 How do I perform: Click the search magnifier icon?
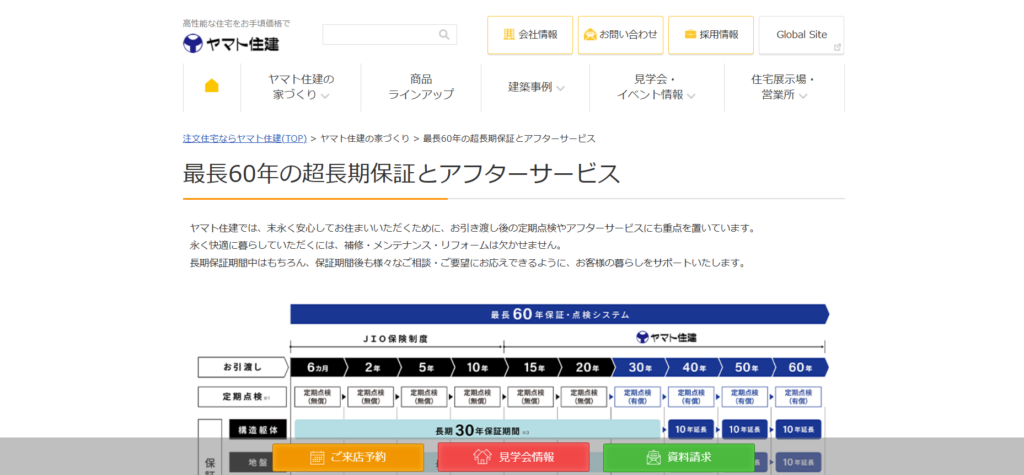tap(444, 35)
